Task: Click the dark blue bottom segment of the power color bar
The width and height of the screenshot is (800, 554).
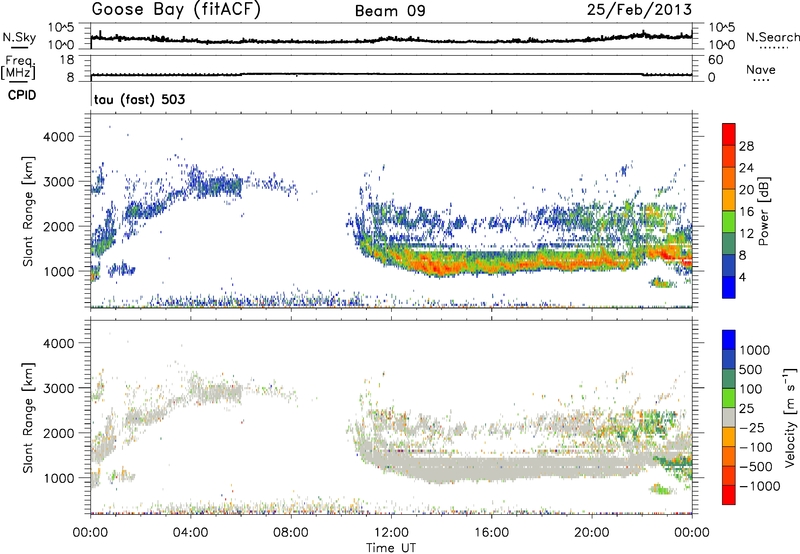Action: click(x=729, y=287)
